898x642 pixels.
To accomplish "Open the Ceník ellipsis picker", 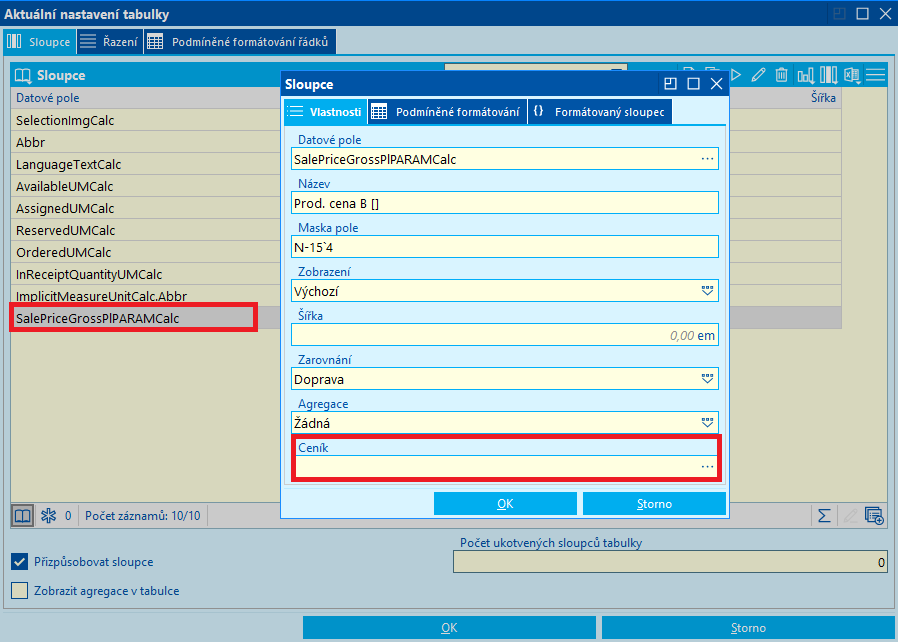I will (x=707, y=467).
